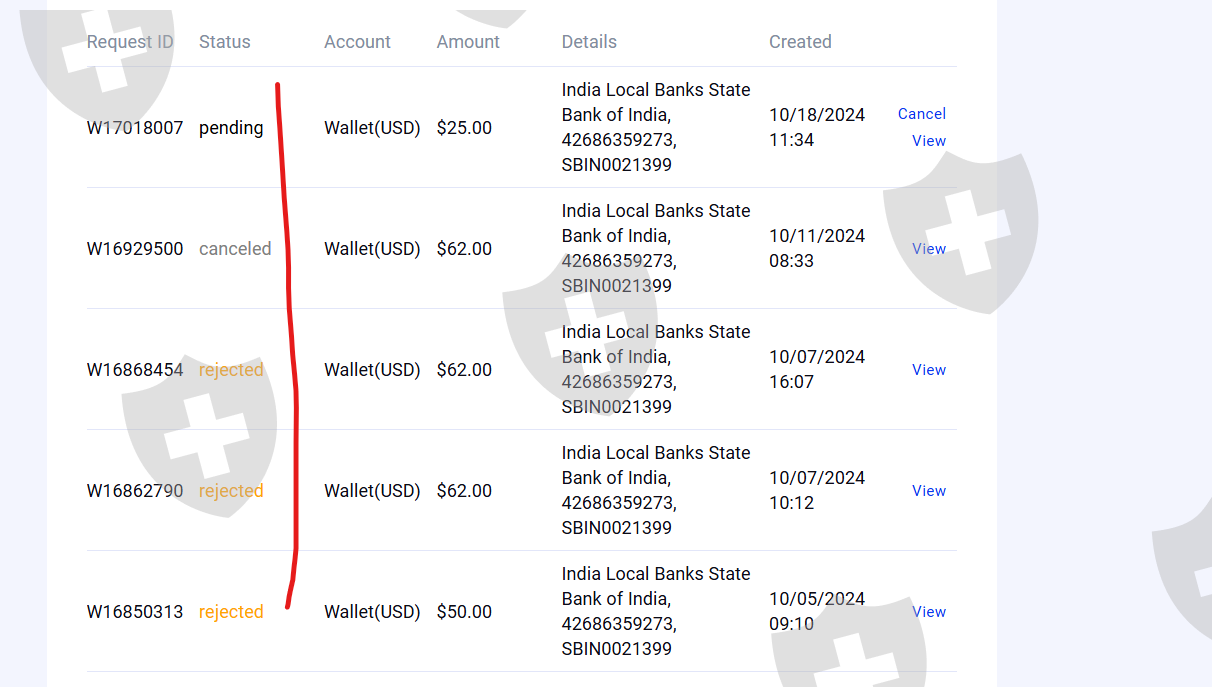Click request ID W16850313

click(135, 612)
